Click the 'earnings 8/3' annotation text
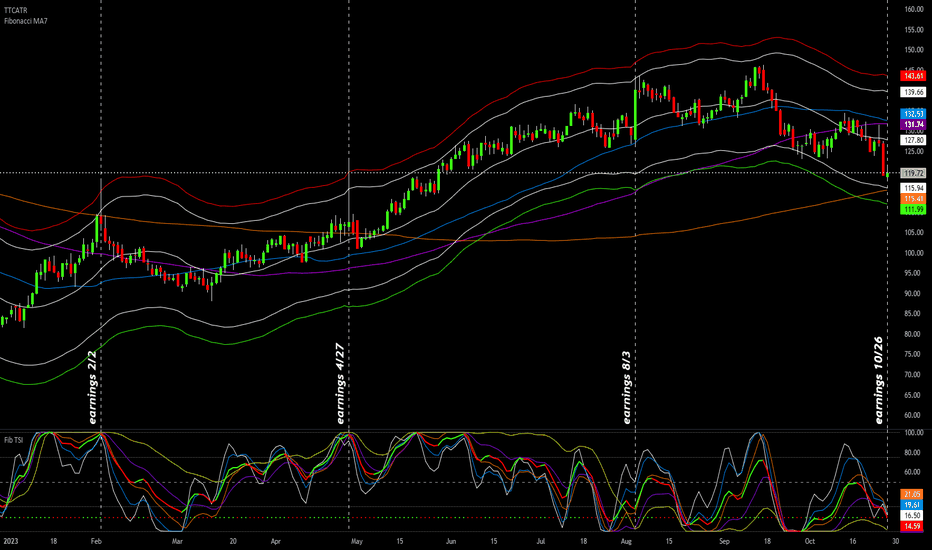Image resolution: width=932 pixels, height=550 pixels. (x=626, y=387)
